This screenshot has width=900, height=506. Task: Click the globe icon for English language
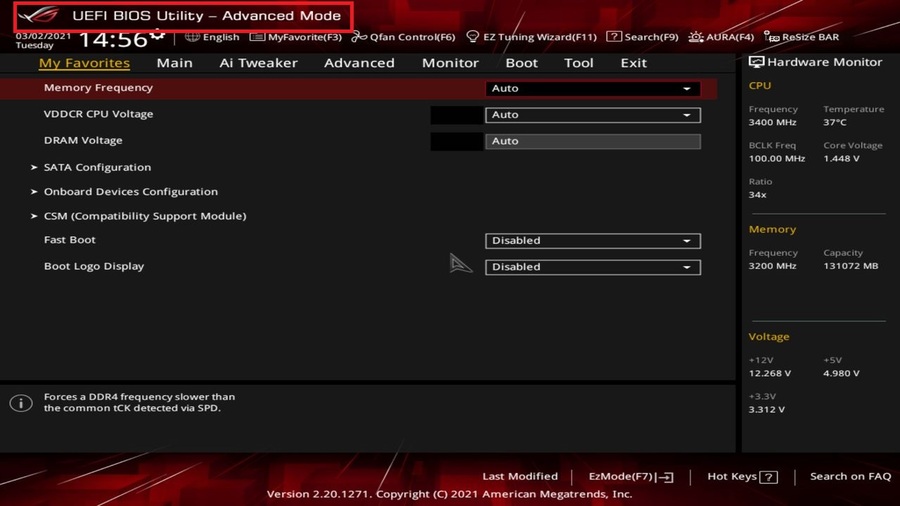[x=192, y=37]
